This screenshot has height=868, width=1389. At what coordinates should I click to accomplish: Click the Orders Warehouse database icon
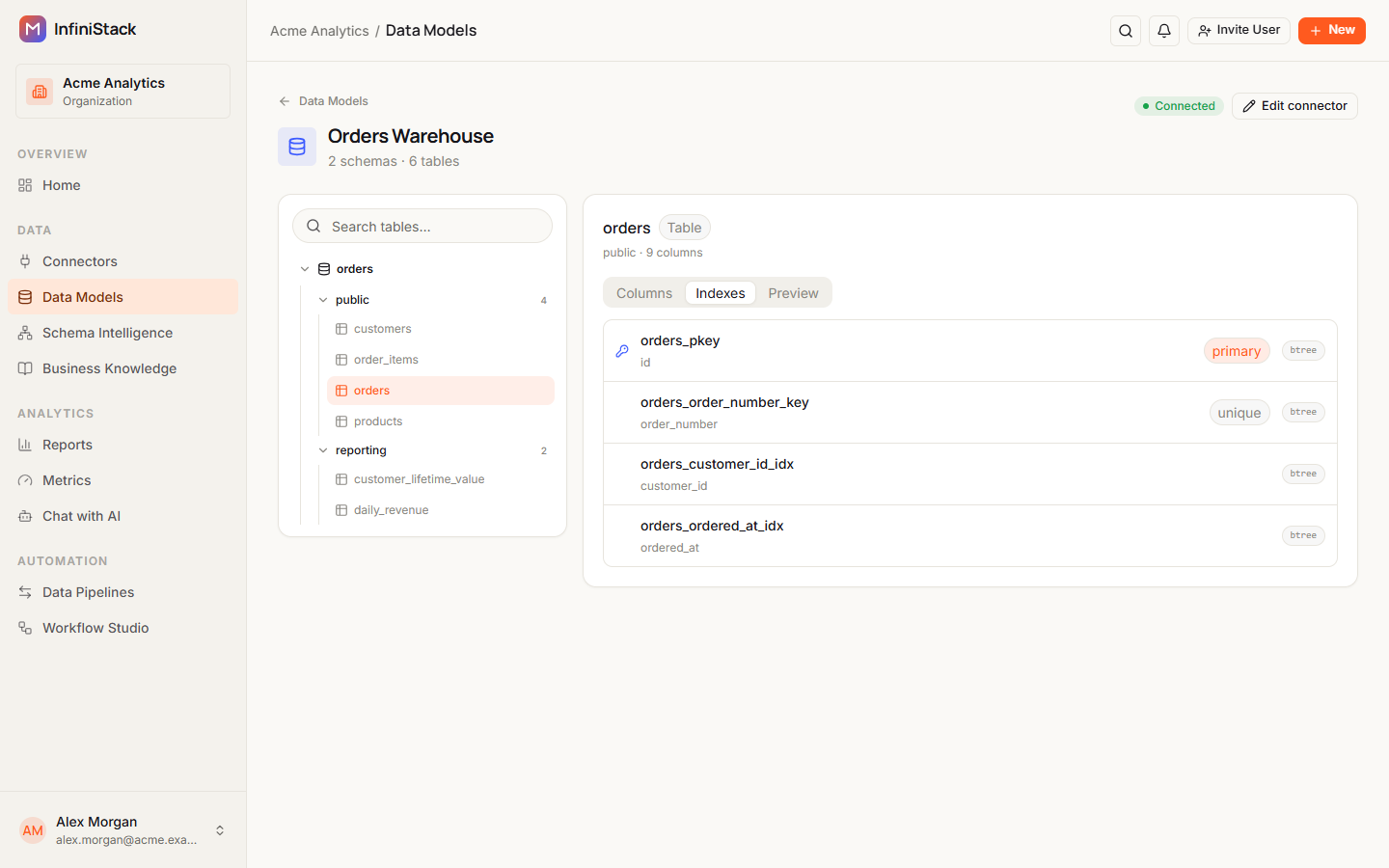point(297,147)
